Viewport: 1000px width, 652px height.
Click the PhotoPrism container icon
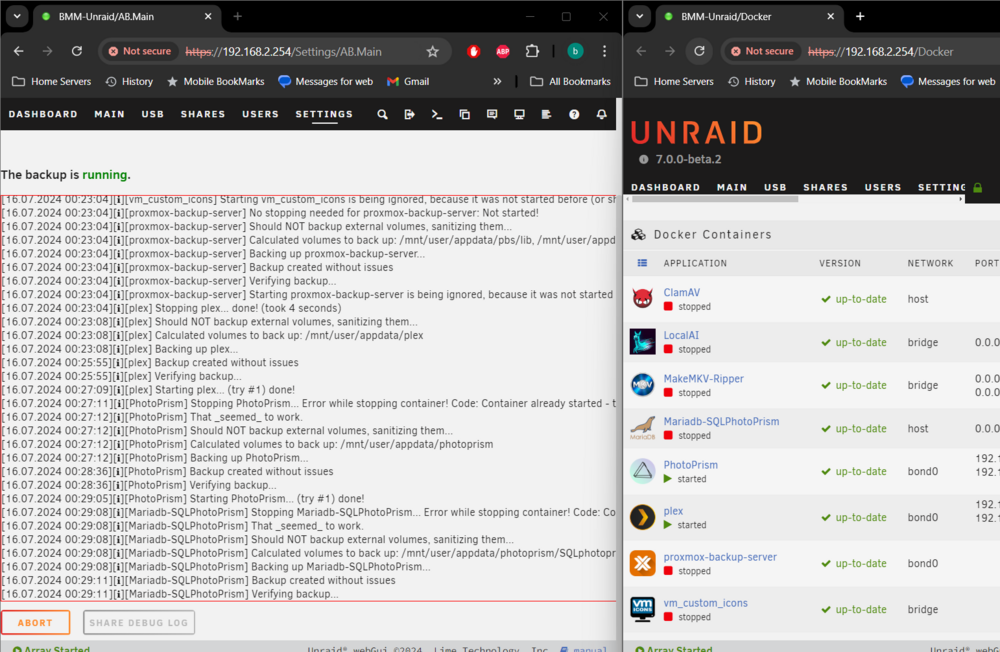click(642, 471)
